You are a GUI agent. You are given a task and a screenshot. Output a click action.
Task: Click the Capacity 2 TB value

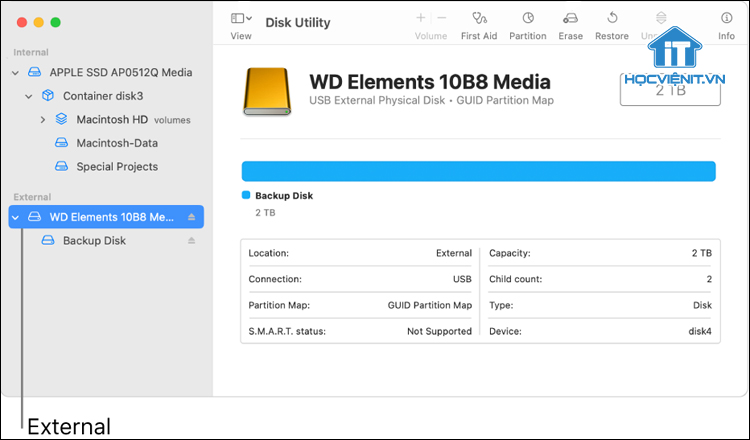point(701,253)
